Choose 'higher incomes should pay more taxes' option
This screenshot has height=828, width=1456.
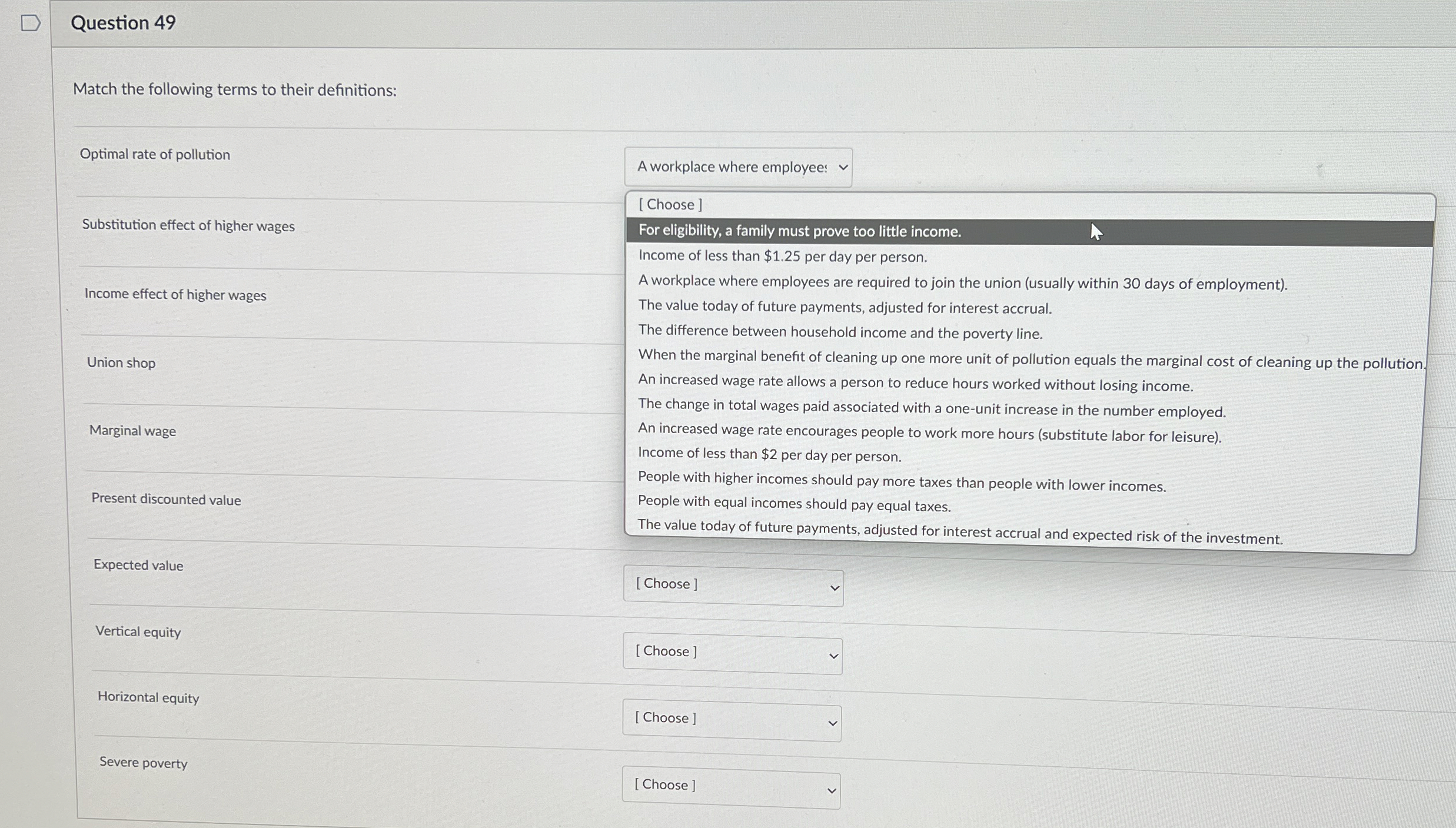[x=901, y=481]
